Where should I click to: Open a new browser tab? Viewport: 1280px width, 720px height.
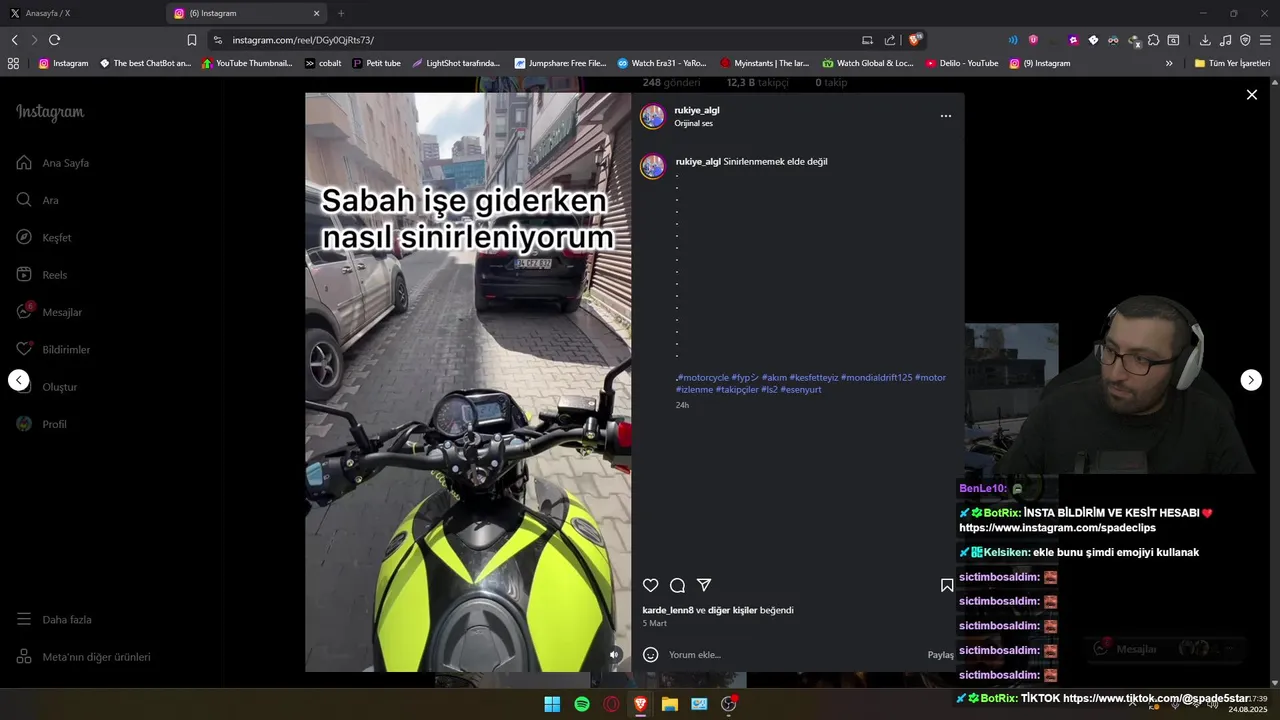coord(341,13)
